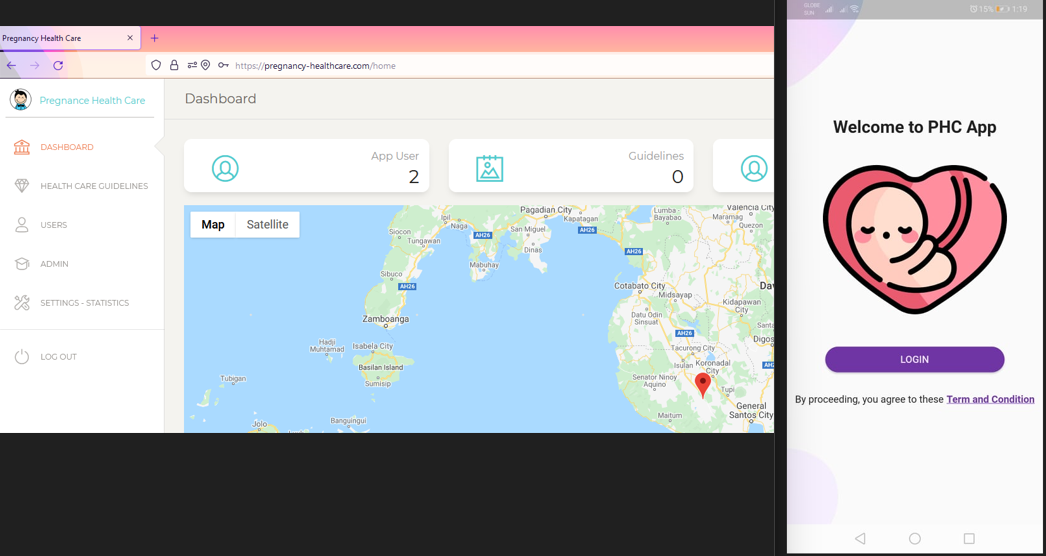Click Zamboanga label on the map
The height and width of the screenshot is (556, 1046).
pyautogui.click(x=386, y=319)
